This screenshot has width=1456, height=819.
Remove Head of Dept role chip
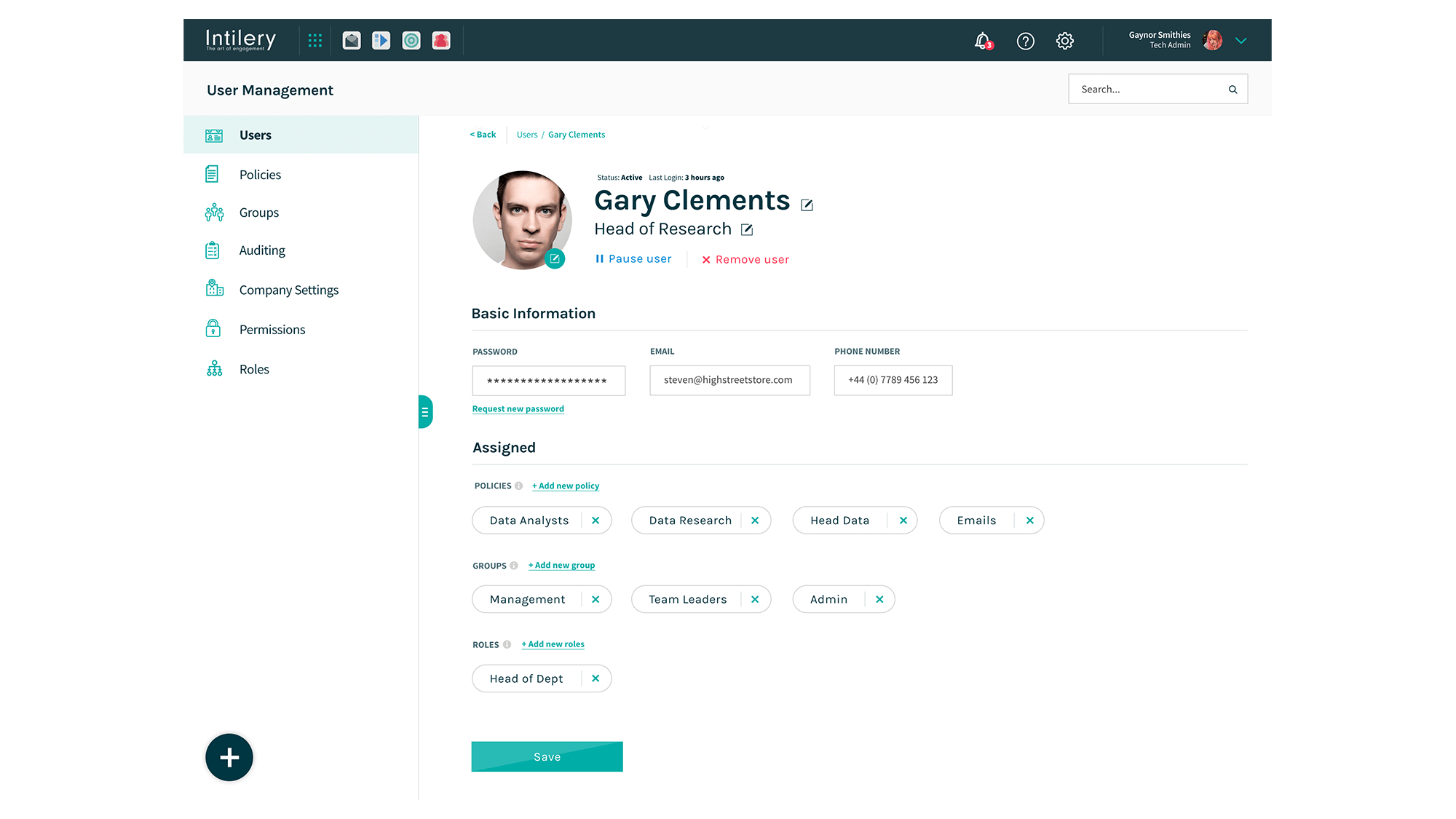596,678
